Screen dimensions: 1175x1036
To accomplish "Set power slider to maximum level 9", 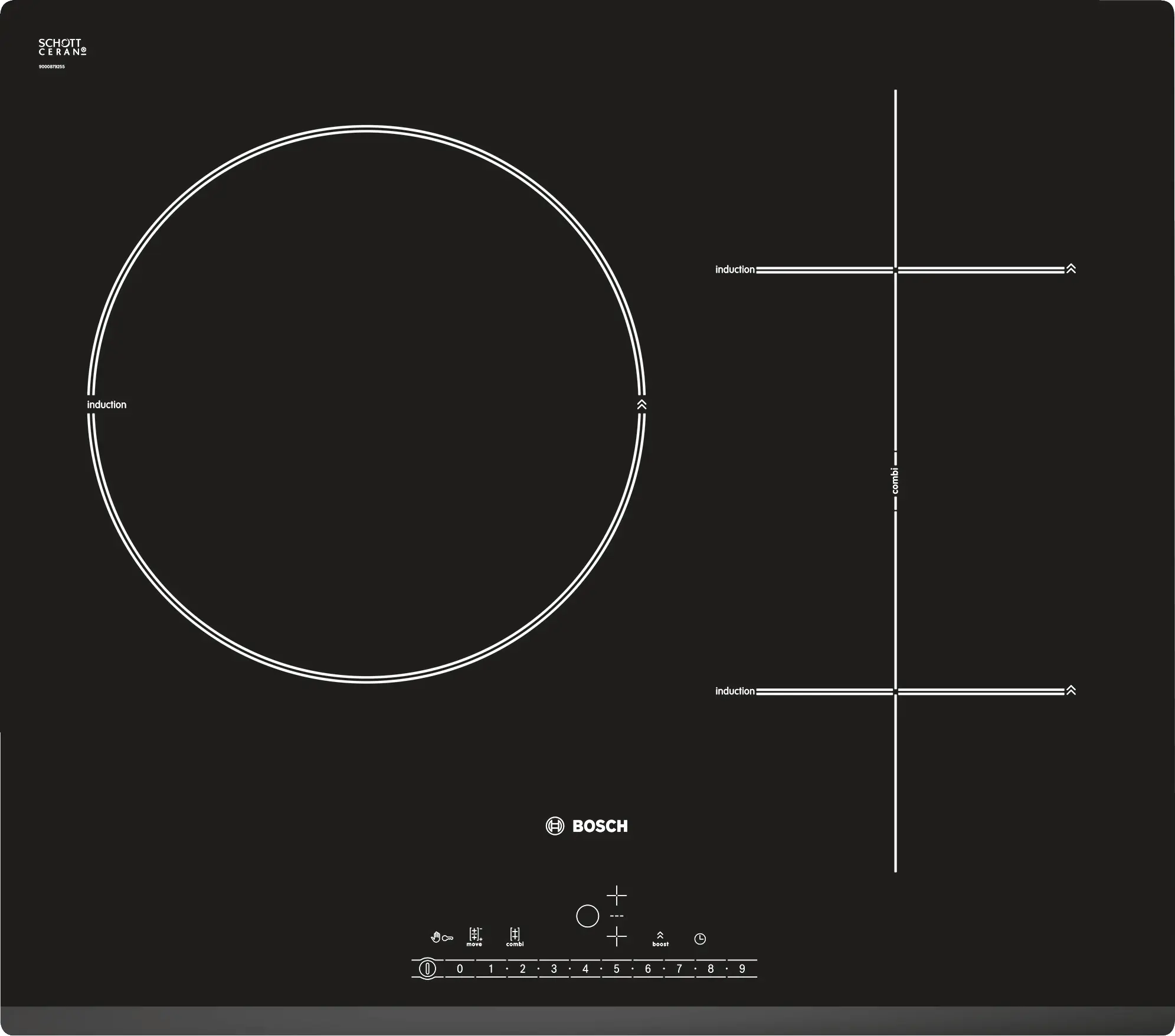I will [742, 969].
